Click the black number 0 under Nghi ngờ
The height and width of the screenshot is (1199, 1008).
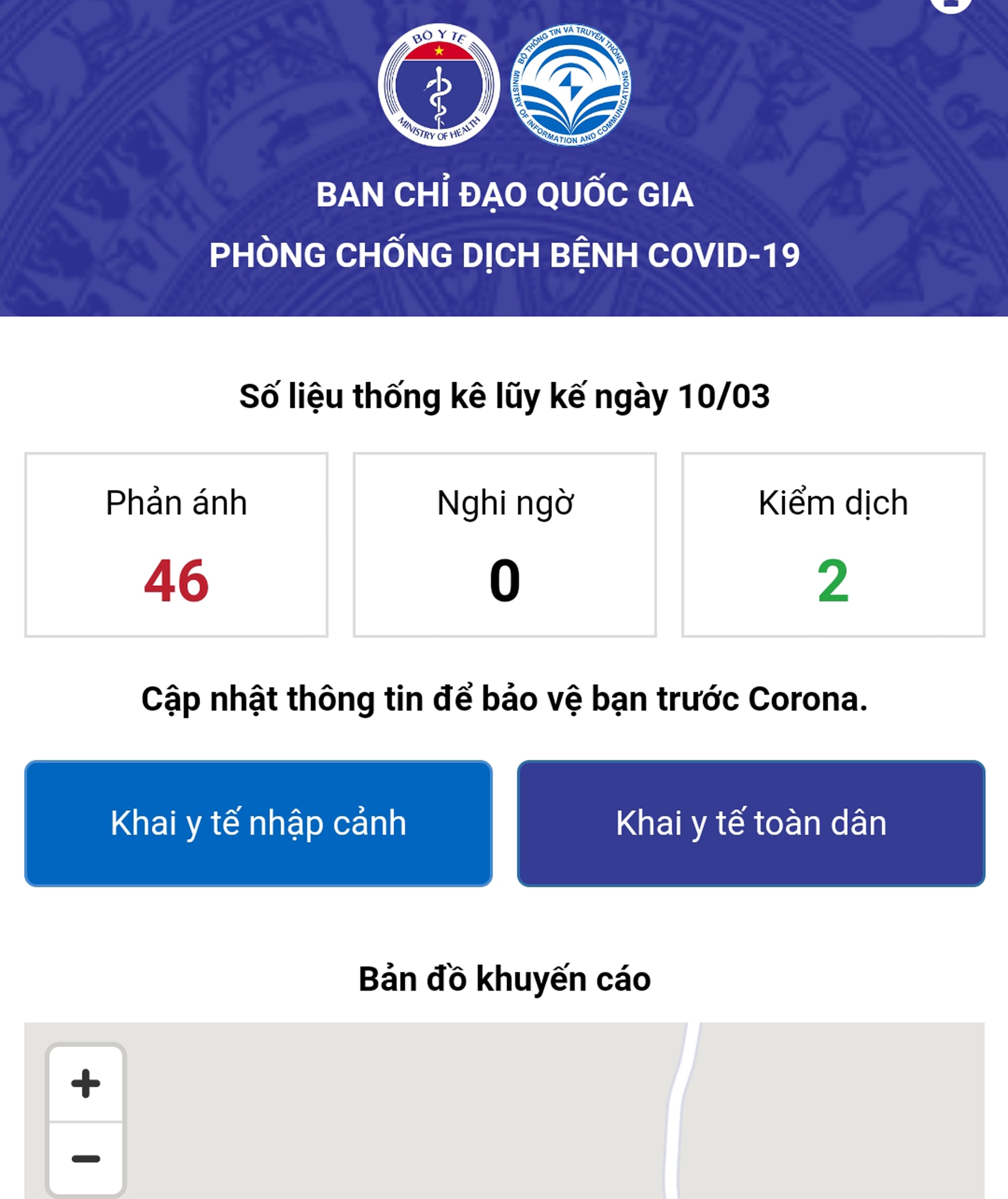(505, 581)
